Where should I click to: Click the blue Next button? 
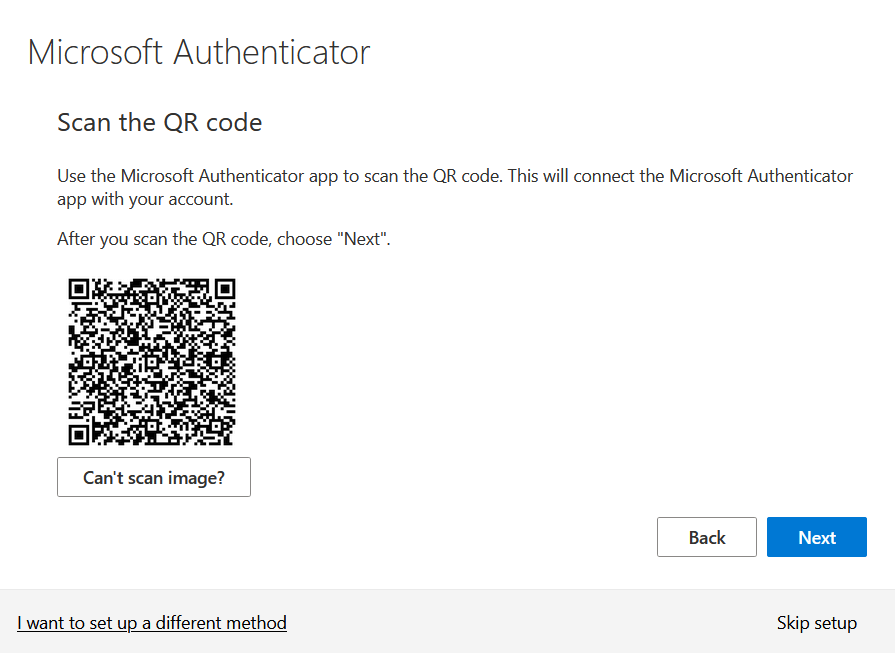click(816, 537)
